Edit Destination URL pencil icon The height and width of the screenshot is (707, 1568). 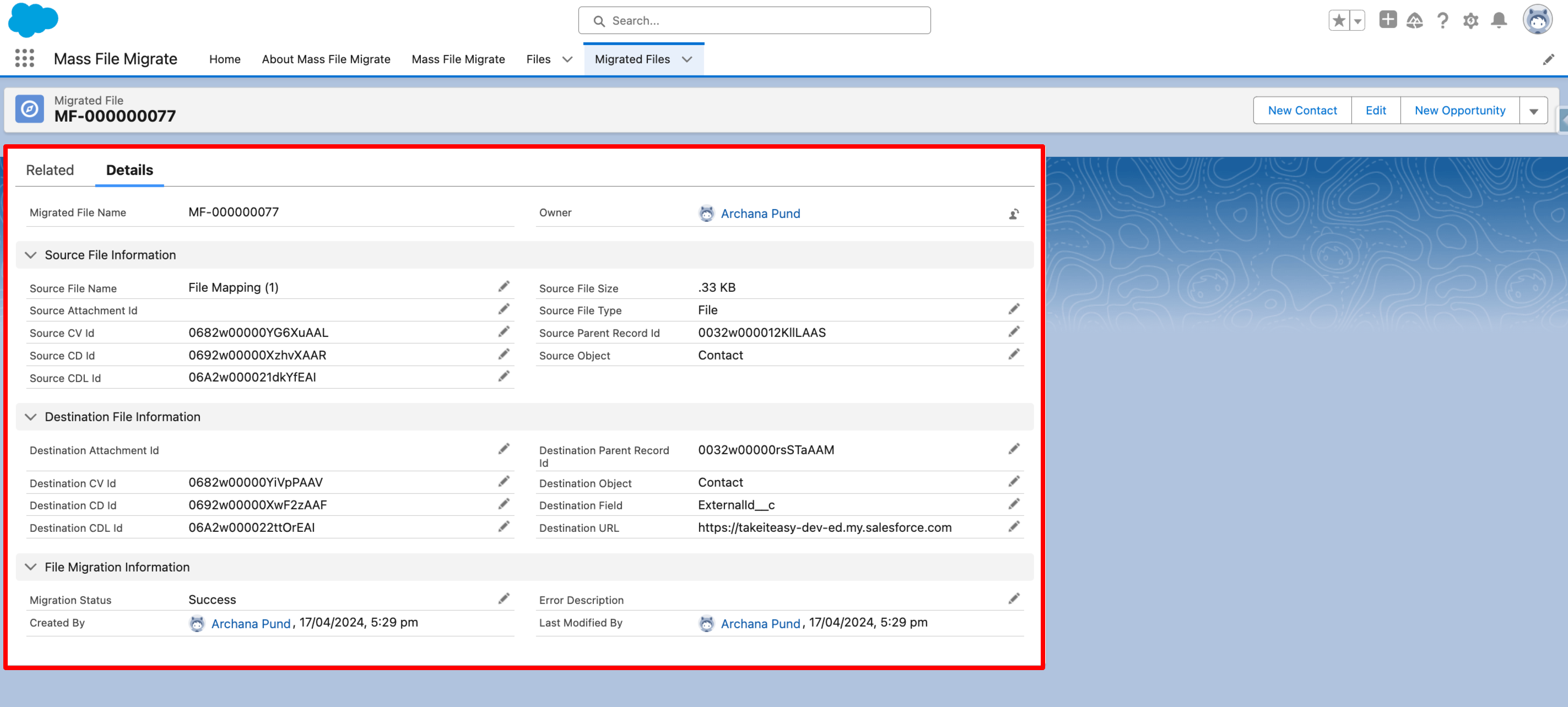[x=1014, y=527]
